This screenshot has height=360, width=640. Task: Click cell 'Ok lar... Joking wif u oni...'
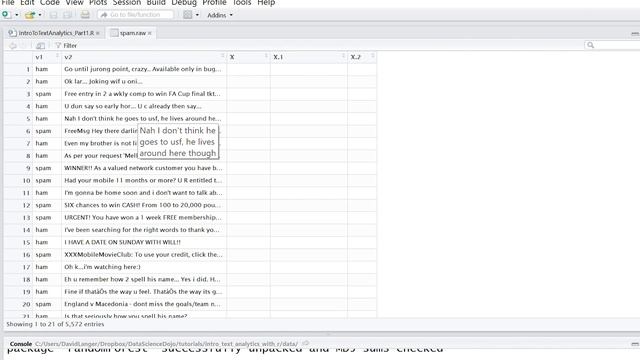point(144,81)
